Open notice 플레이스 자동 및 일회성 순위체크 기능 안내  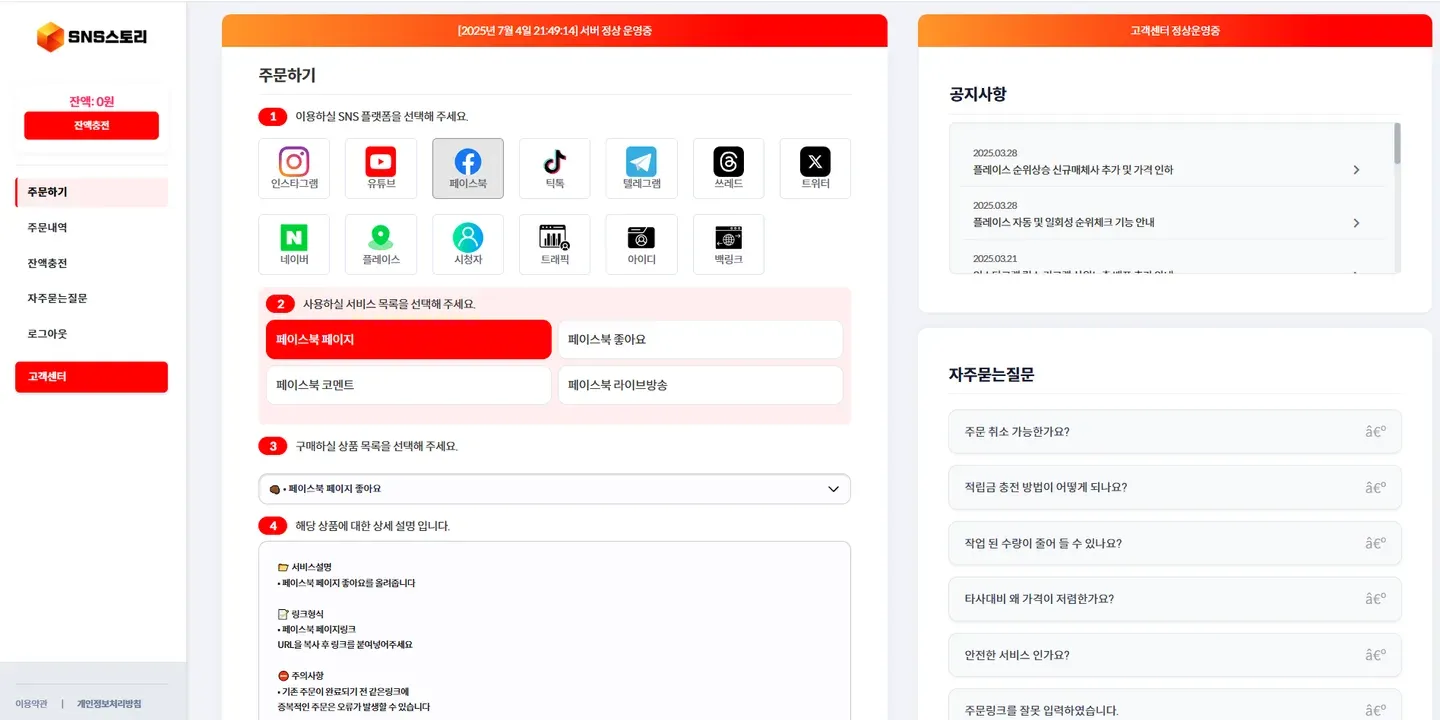pos(1169,214)
